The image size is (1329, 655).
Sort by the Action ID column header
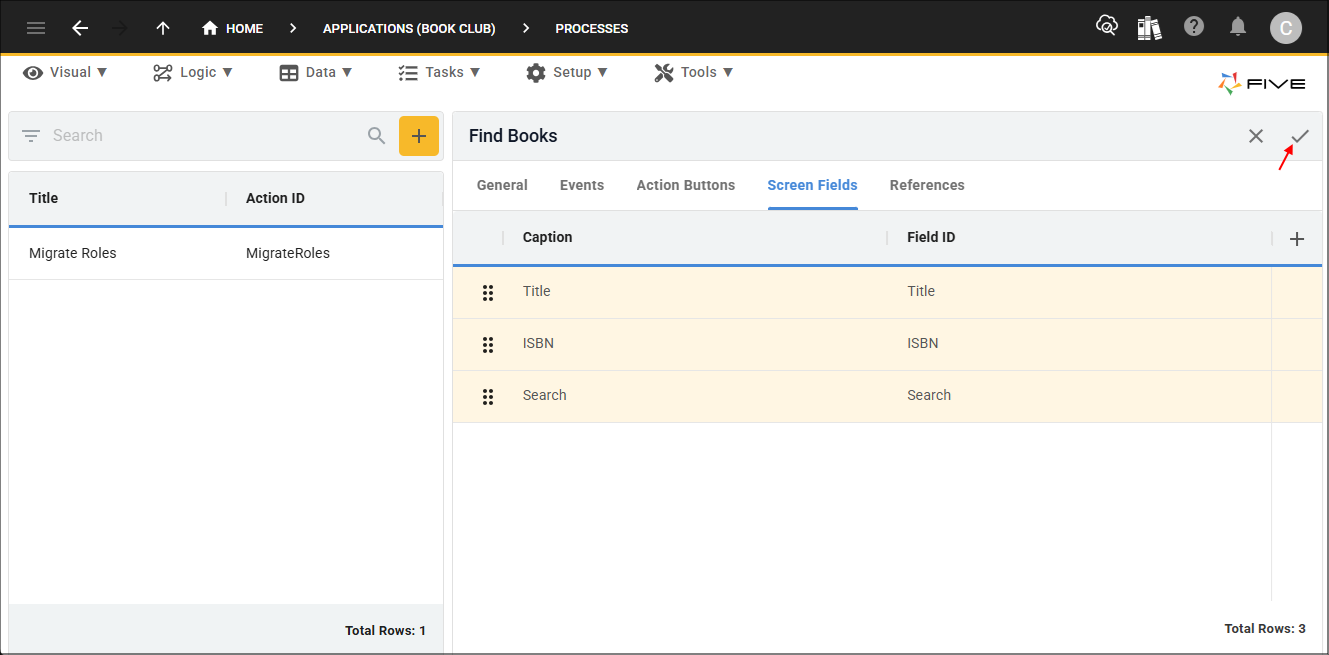pos(275,198)
